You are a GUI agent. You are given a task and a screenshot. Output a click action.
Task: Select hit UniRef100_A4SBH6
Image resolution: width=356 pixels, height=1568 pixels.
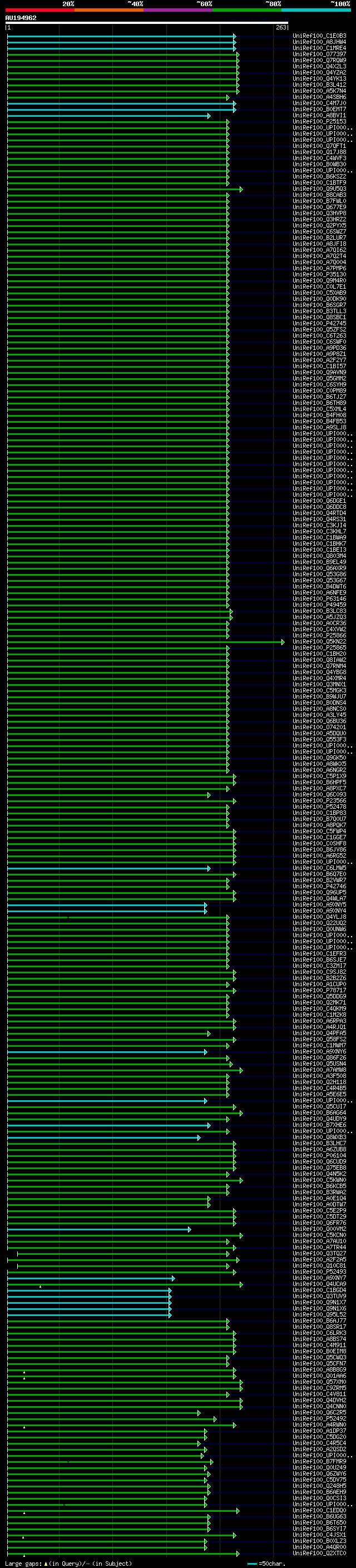tap(319, 97)
